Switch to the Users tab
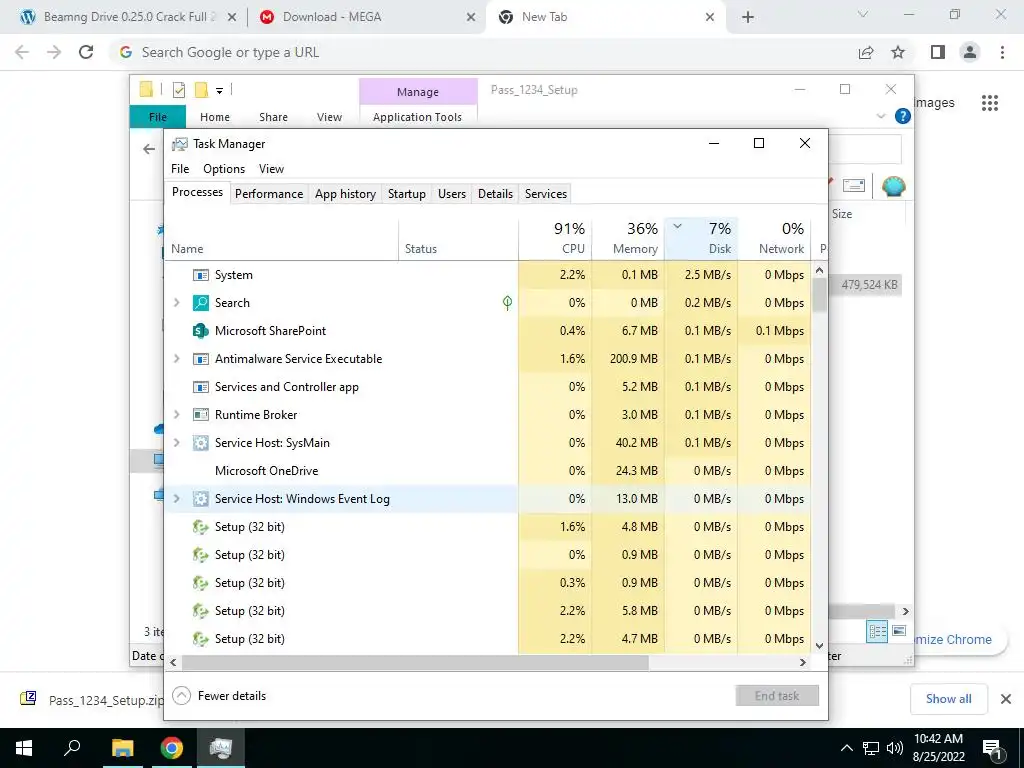 pyautogui.click(x=452, y=194)
